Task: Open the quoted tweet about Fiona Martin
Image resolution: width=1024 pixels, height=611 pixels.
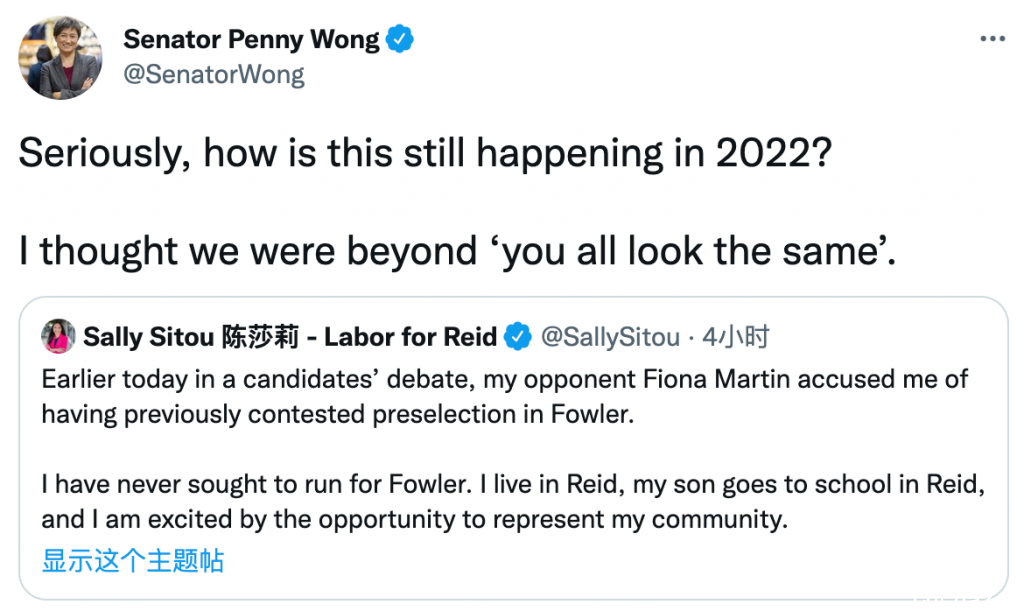Action: pos(513,448)
